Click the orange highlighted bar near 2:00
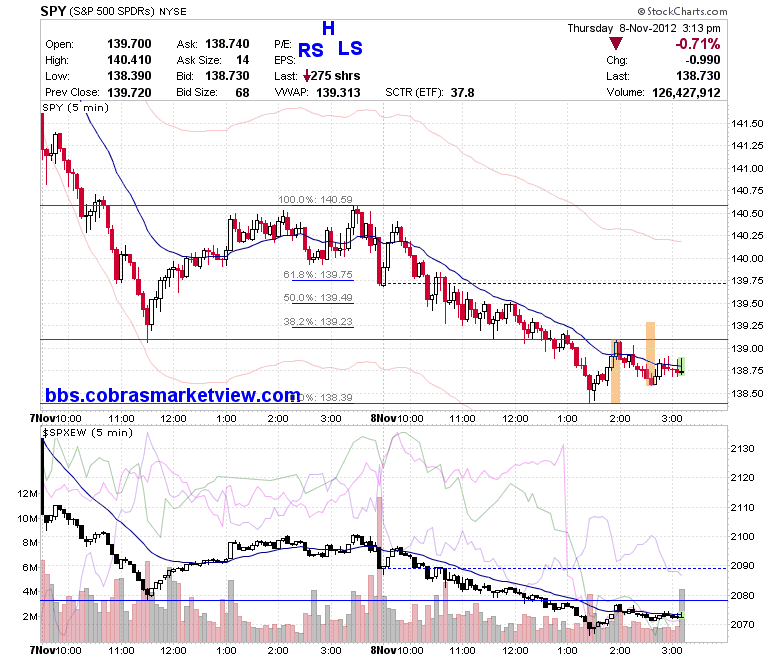The width and height of the screenshot is (780, 659). [615, 371]
